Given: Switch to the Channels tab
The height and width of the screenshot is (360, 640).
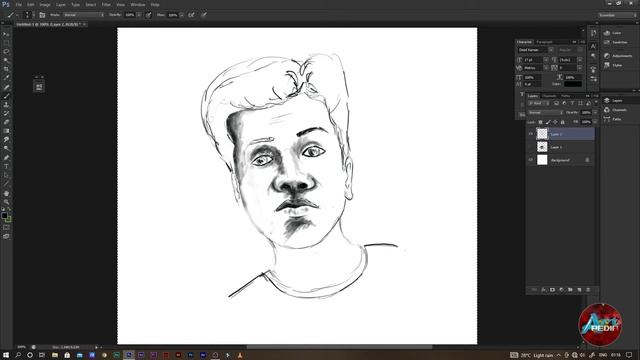Looking at the screenshot, I should (549, 96).
